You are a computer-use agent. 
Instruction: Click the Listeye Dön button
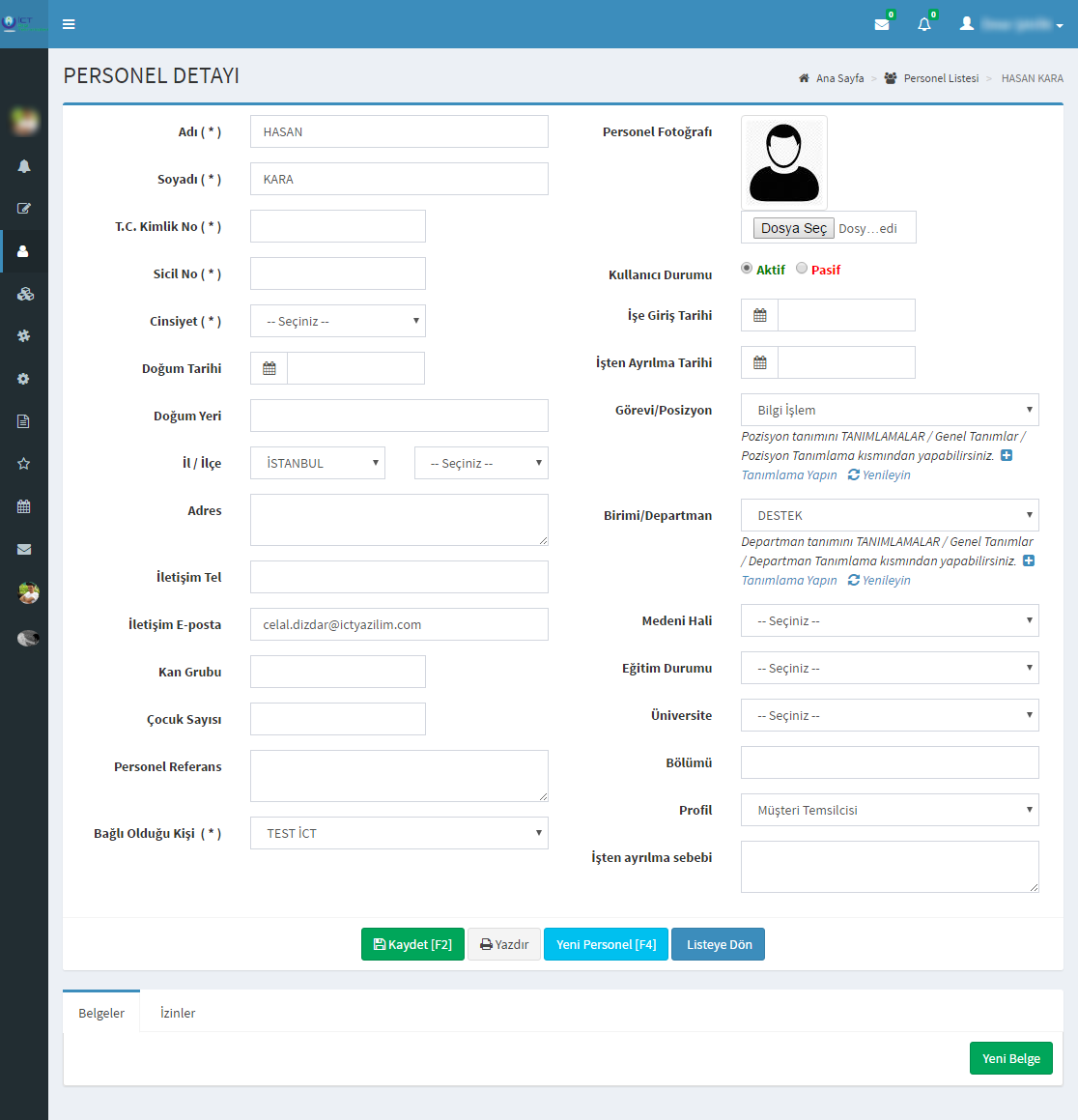point(719,944)
